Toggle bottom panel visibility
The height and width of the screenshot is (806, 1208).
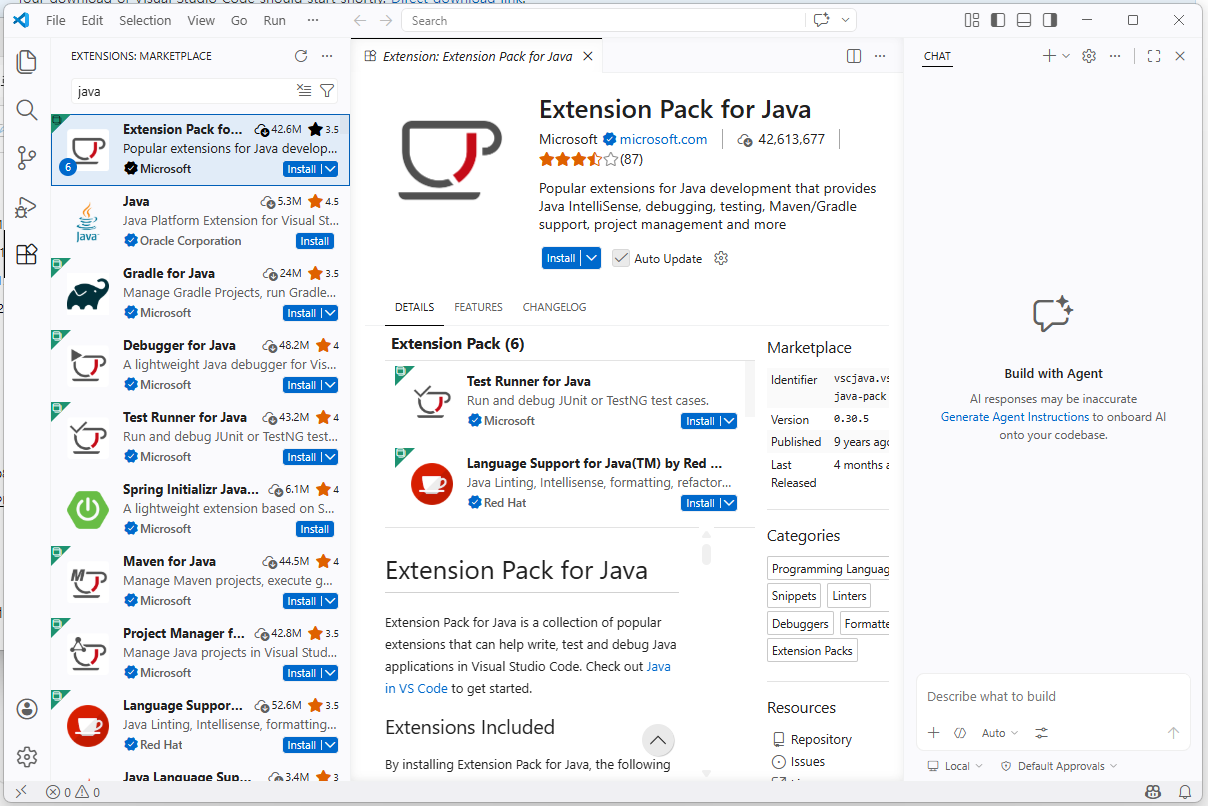point(1024,20)
